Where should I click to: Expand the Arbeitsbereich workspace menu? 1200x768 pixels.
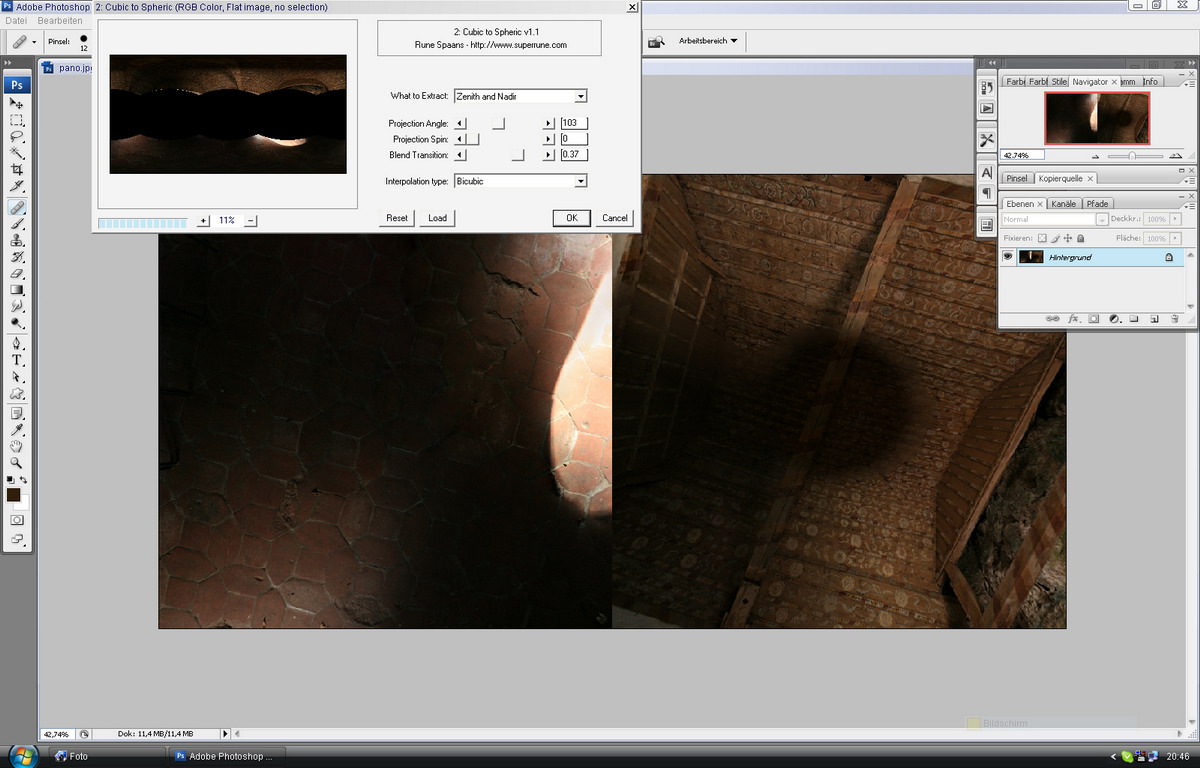708,41
